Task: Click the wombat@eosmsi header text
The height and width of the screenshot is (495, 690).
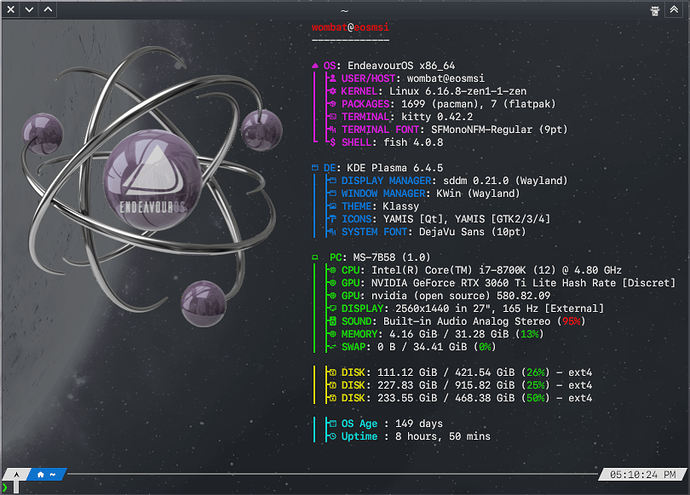Action: 350,28
